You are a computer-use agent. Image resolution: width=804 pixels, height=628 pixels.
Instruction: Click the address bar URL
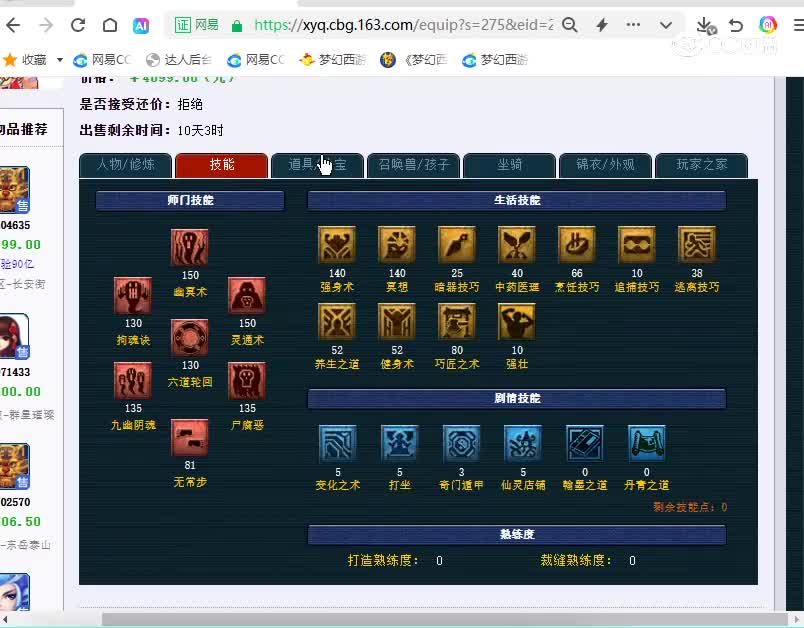[404, 25]
